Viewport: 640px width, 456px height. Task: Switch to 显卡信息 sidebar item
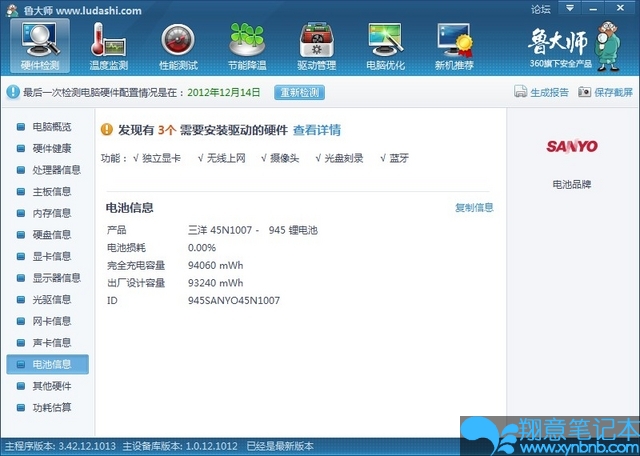[51, 256]
